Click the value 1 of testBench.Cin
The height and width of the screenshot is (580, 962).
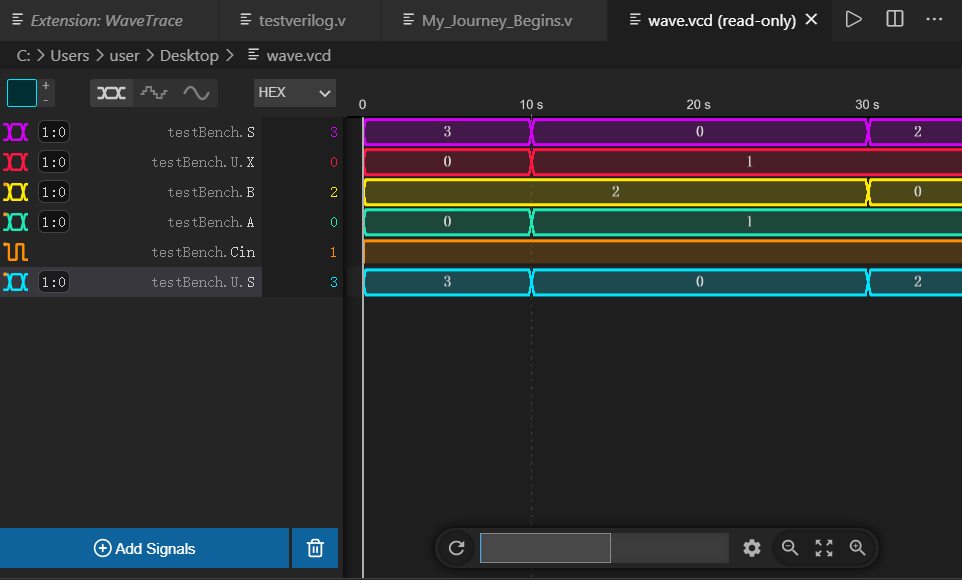click(x=334, y=252)
